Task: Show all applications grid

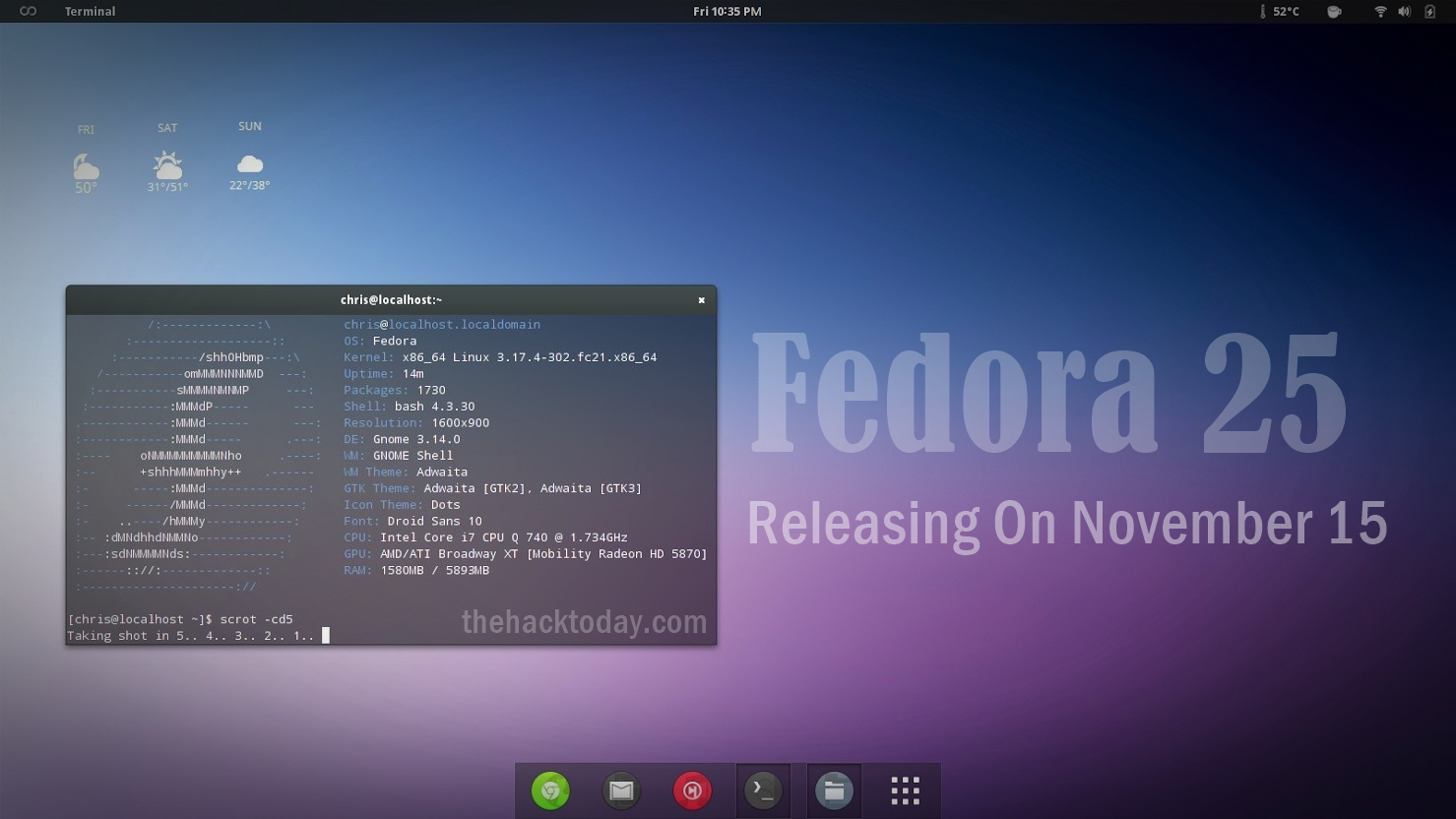Action: [x=905, y=790]
